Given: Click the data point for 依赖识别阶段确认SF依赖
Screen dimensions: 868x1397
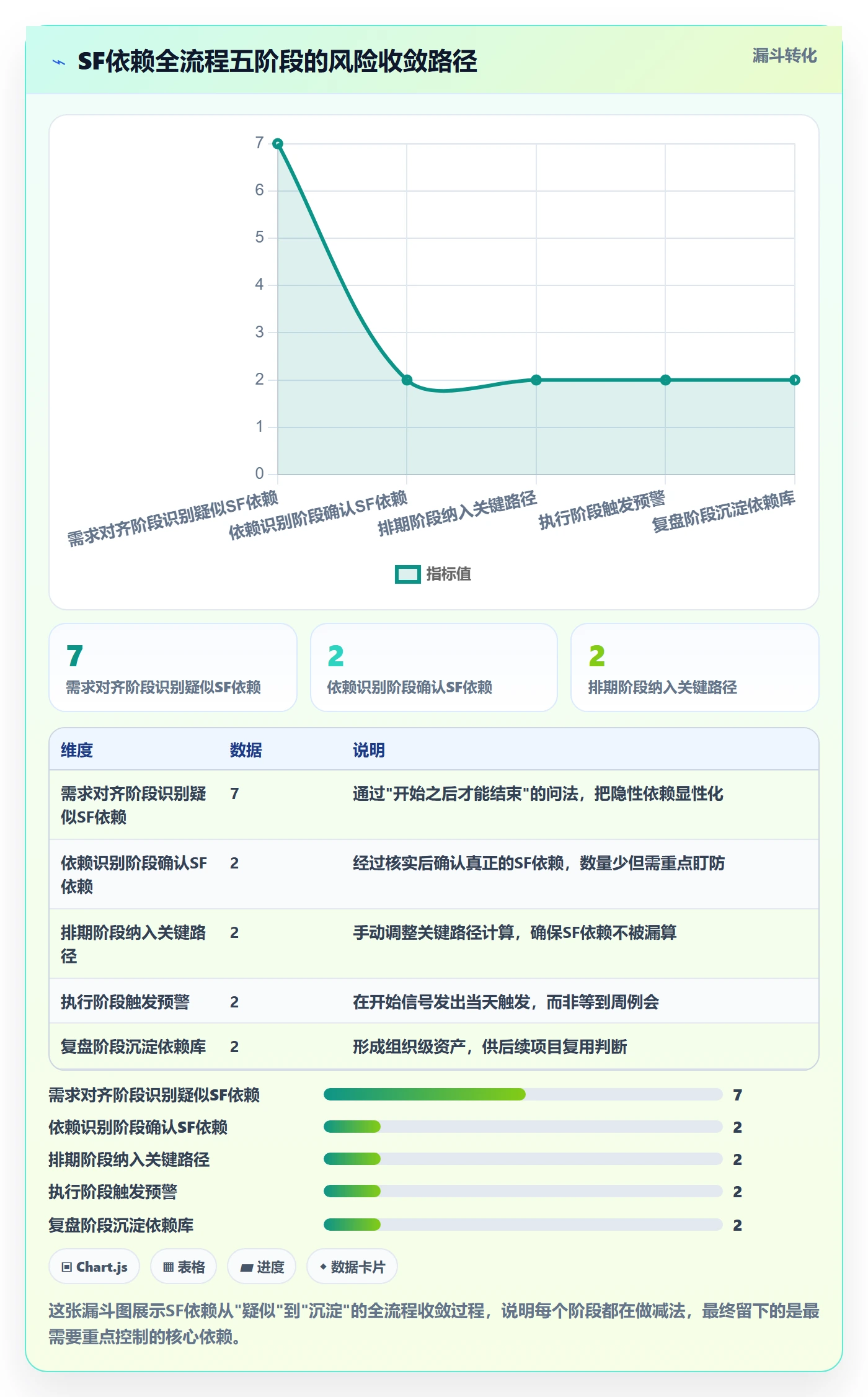Looking at the screenshot, I should (407, 380).
